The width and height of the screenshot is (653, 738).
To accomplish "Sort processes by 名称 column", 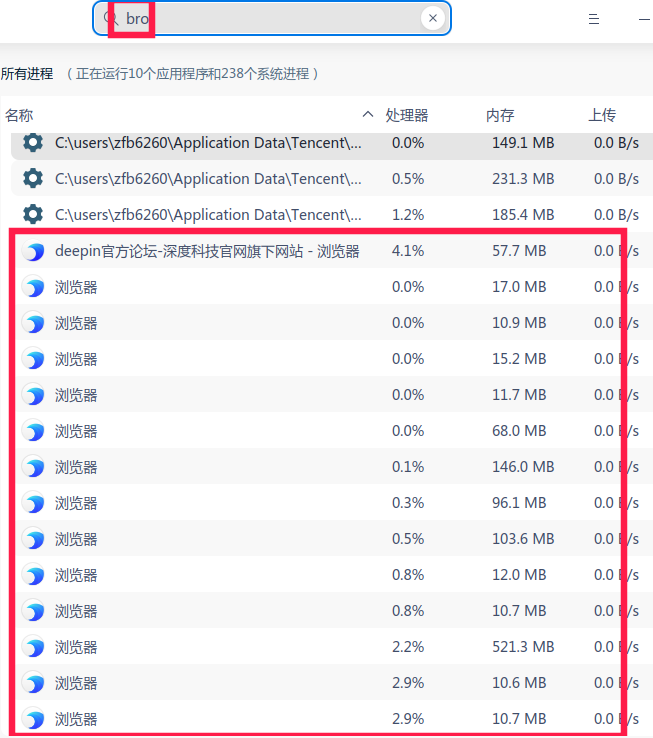I will coord(19,115).
